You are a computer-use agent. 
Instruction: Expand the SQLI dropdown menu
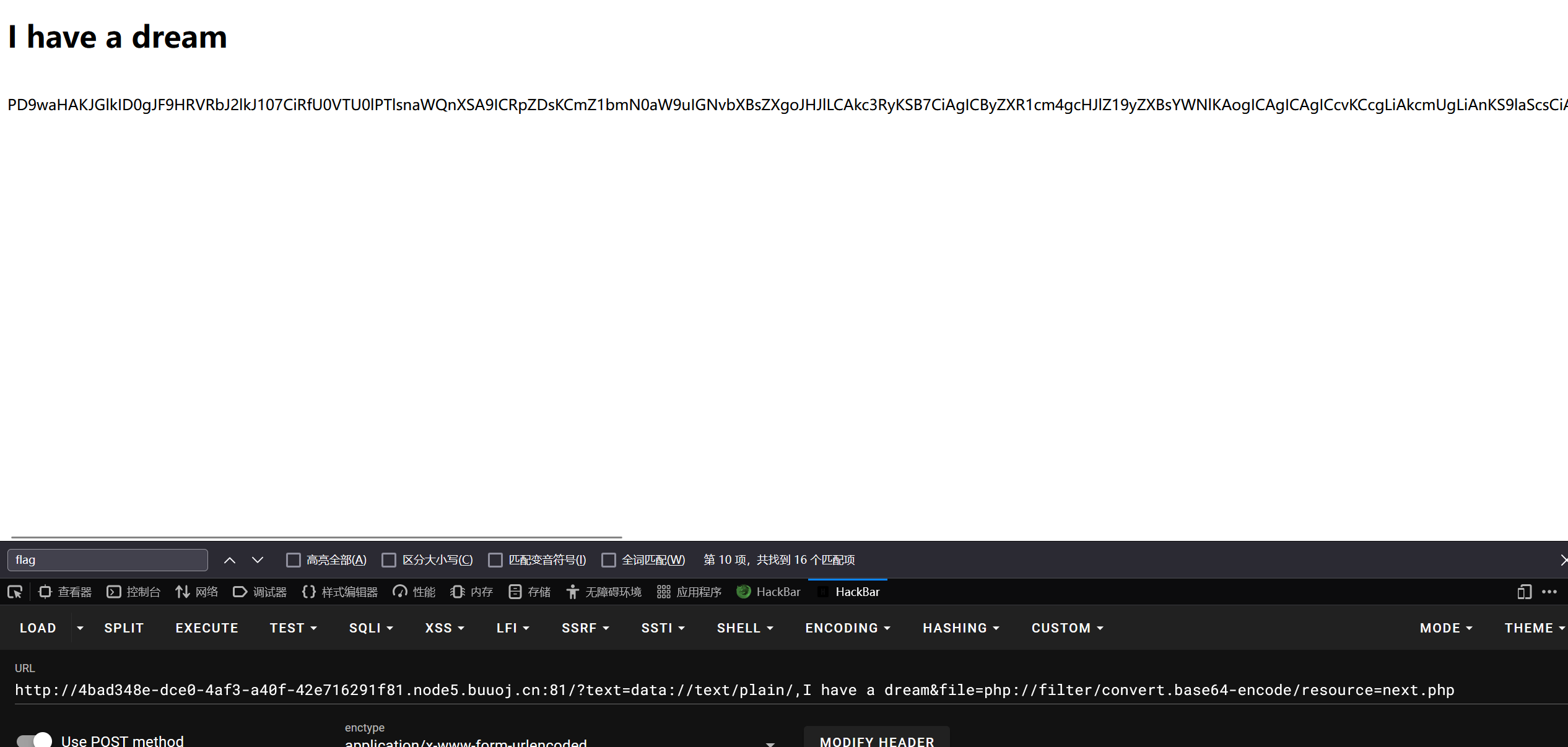tap(370, 628)
